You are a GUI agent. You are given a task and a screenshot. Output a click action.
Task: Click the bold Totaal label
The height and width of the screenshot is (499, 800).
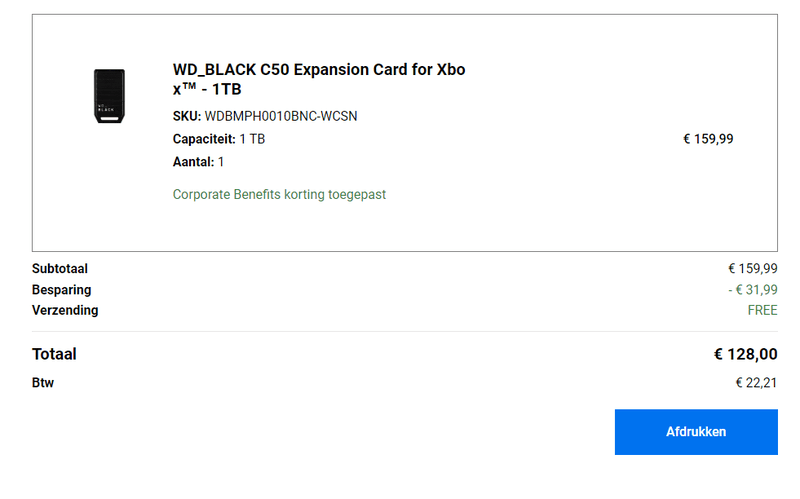click(54, 354)
